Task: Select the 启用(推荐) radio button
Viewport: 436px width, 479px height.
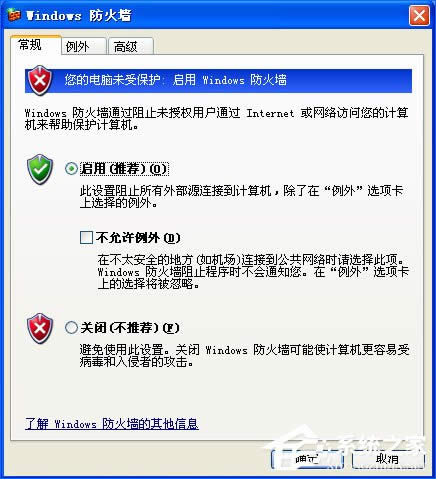Action: pos(71,169)
